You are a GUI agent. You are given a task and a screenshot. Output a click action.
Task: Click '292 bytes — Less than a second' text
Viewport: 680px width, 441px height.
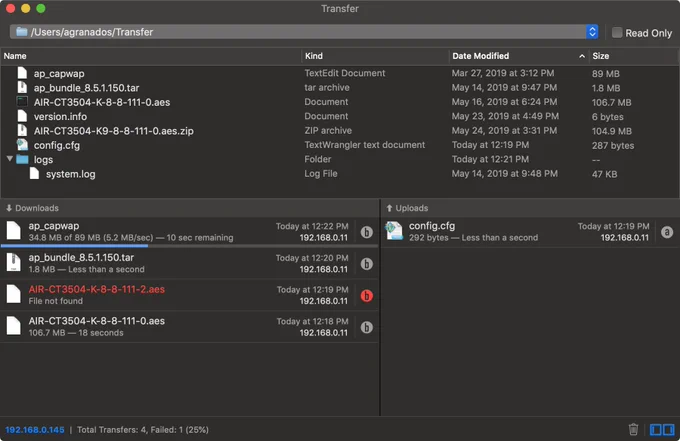473,238
